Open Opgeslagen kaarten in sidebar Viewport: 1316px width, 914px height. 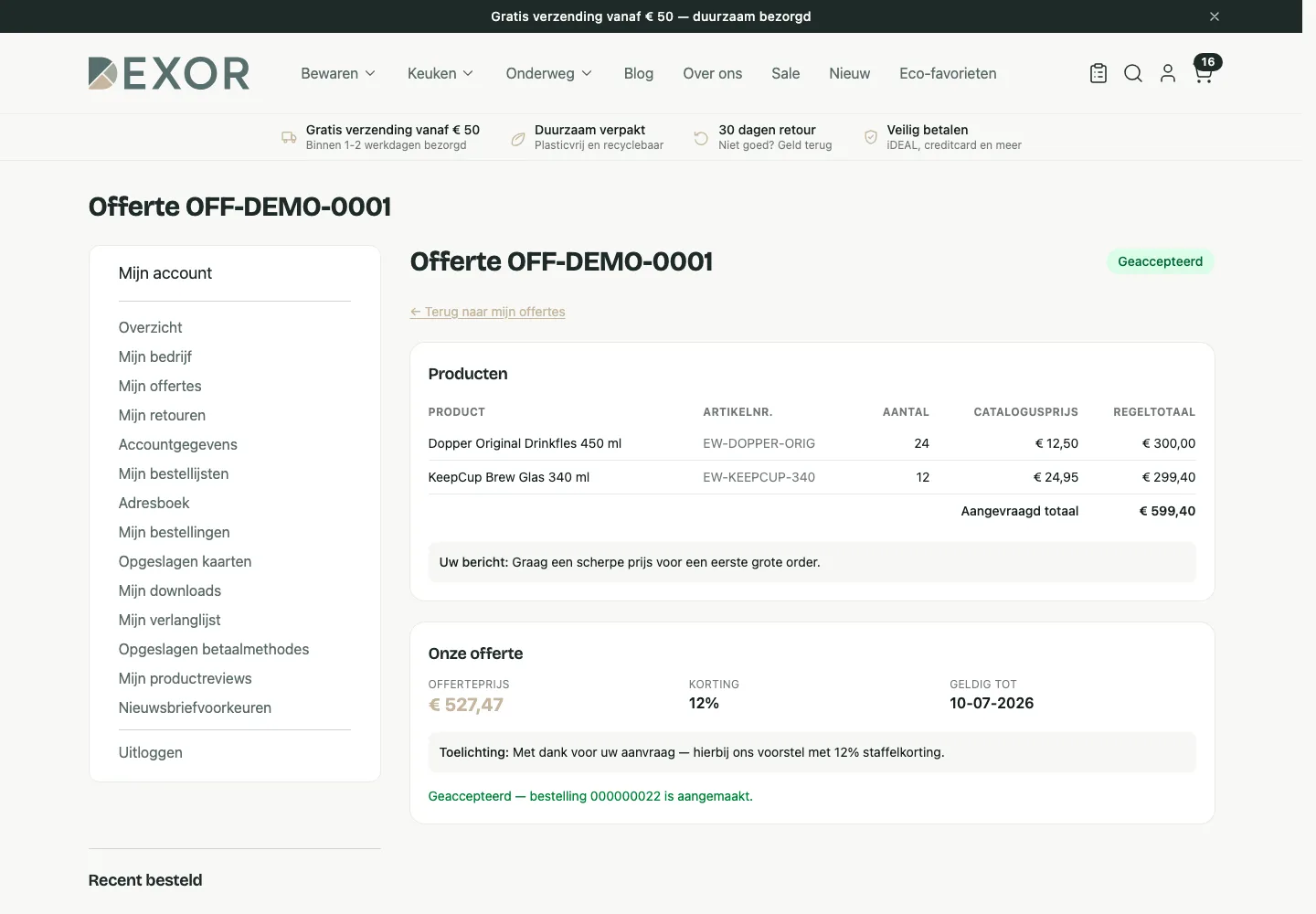coord(186,561)
